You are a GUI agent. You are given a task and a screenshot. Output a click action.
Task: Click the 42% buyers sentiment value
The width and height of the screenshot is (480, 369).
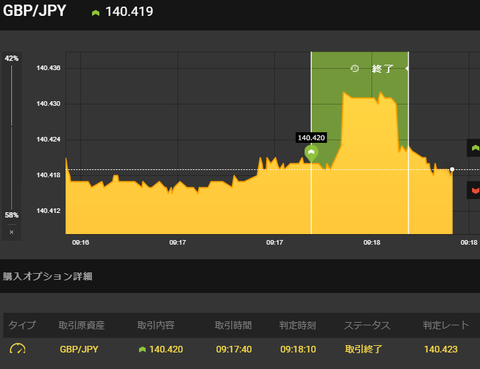tap(11, 58)
